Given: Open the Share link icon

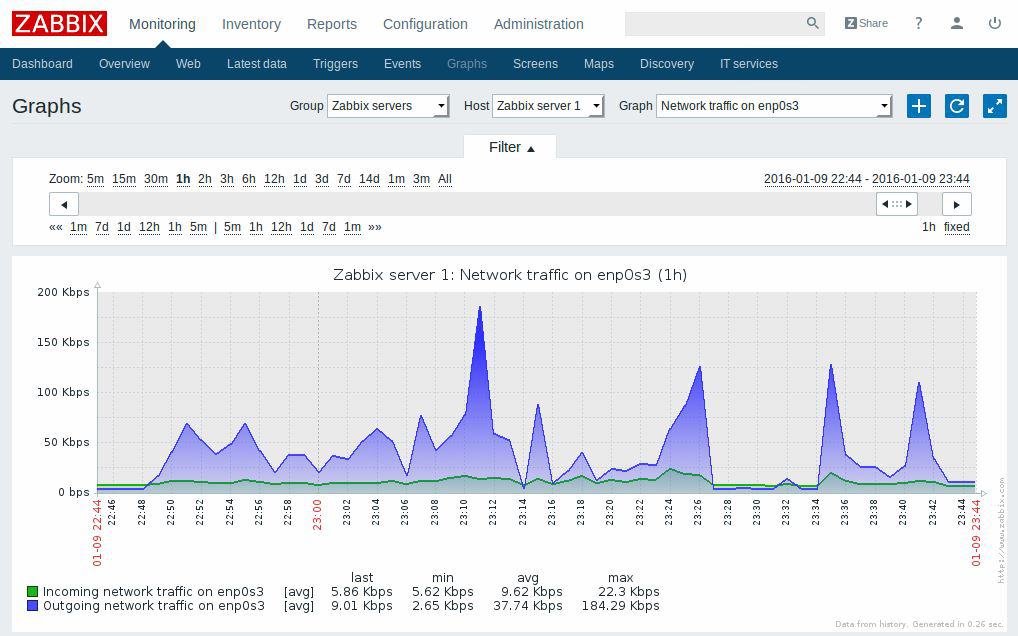Looking at the screenshot, I should point(866,23).
